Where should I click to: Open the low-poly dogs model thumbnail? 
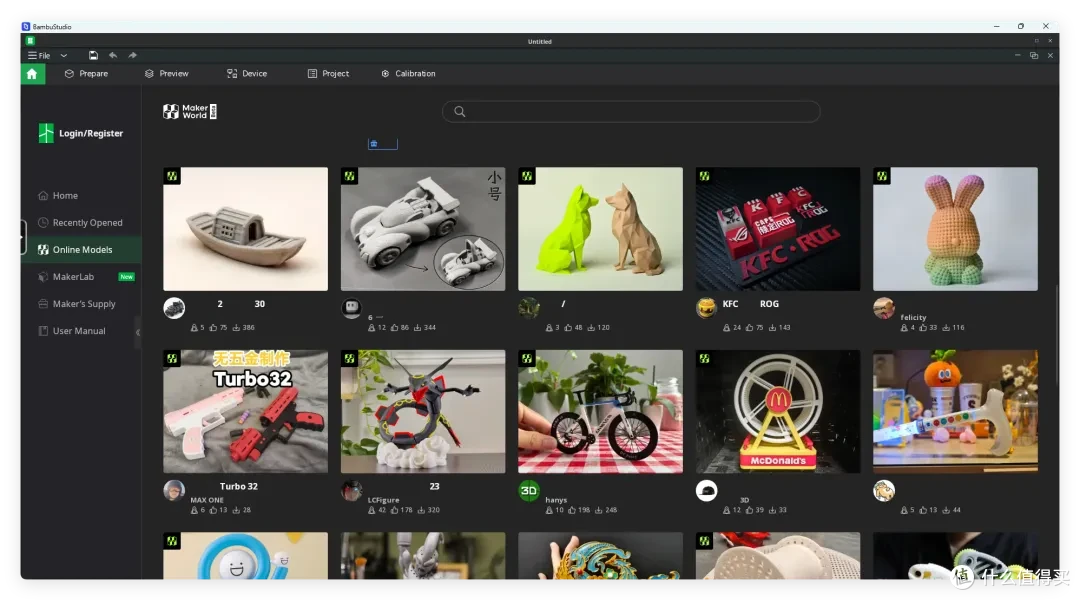[601, 229]
